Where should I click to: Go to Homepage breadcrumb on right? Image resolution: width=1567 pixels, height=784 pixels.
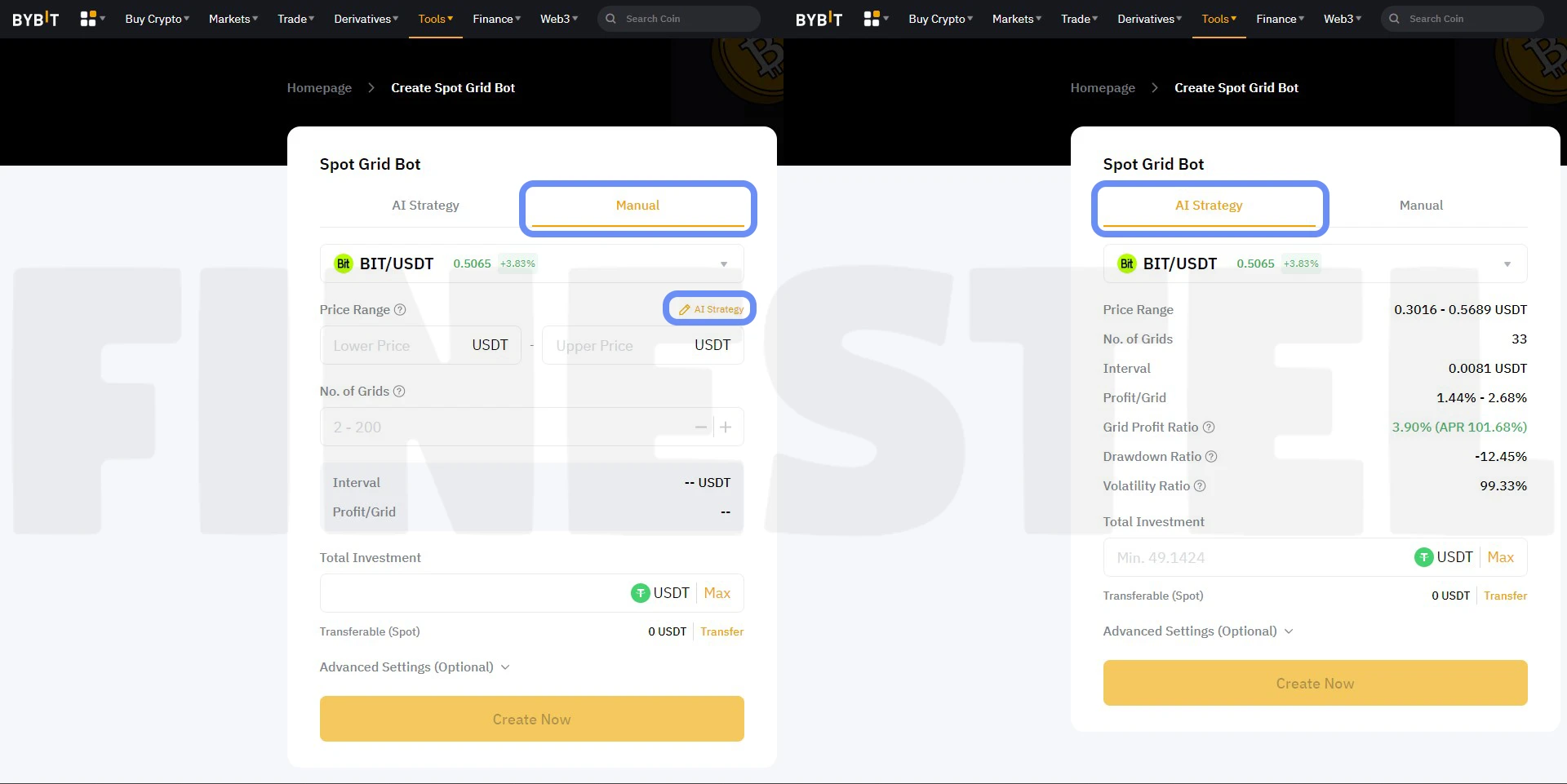click(1103, 88)
